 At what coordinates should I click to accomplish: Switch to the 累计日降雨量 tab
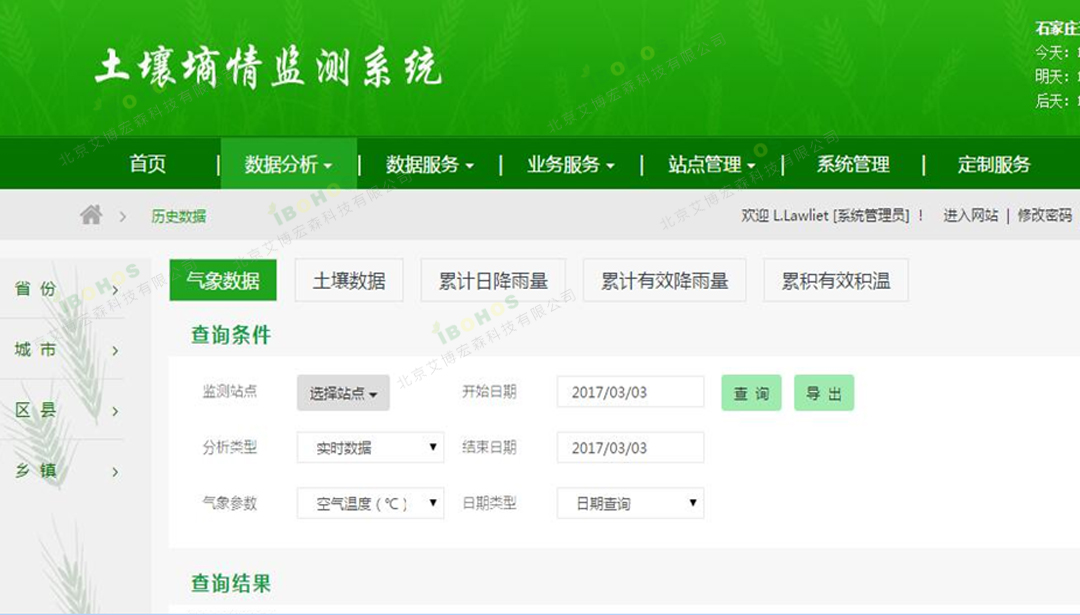coord(493,281)
